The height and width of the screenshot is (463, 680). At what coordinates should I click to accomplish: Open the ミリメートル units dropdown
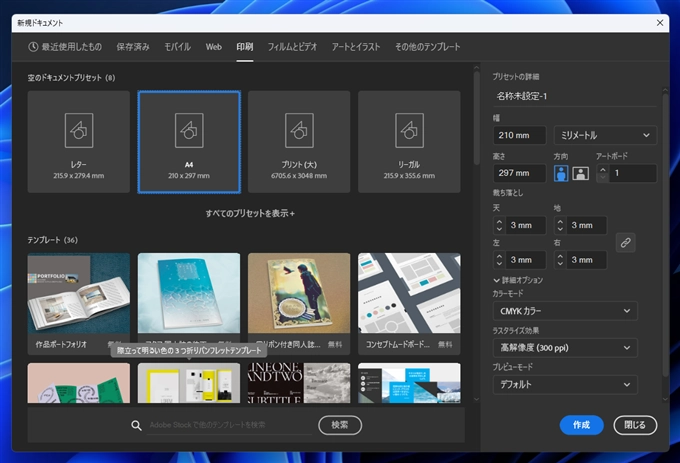point(605,135)
